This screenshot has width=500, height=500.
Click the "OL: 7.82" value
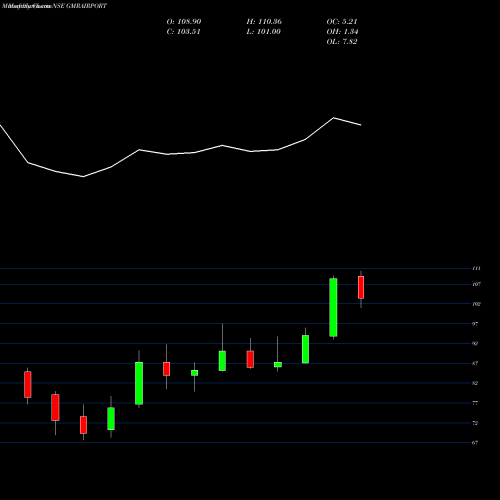342,42
